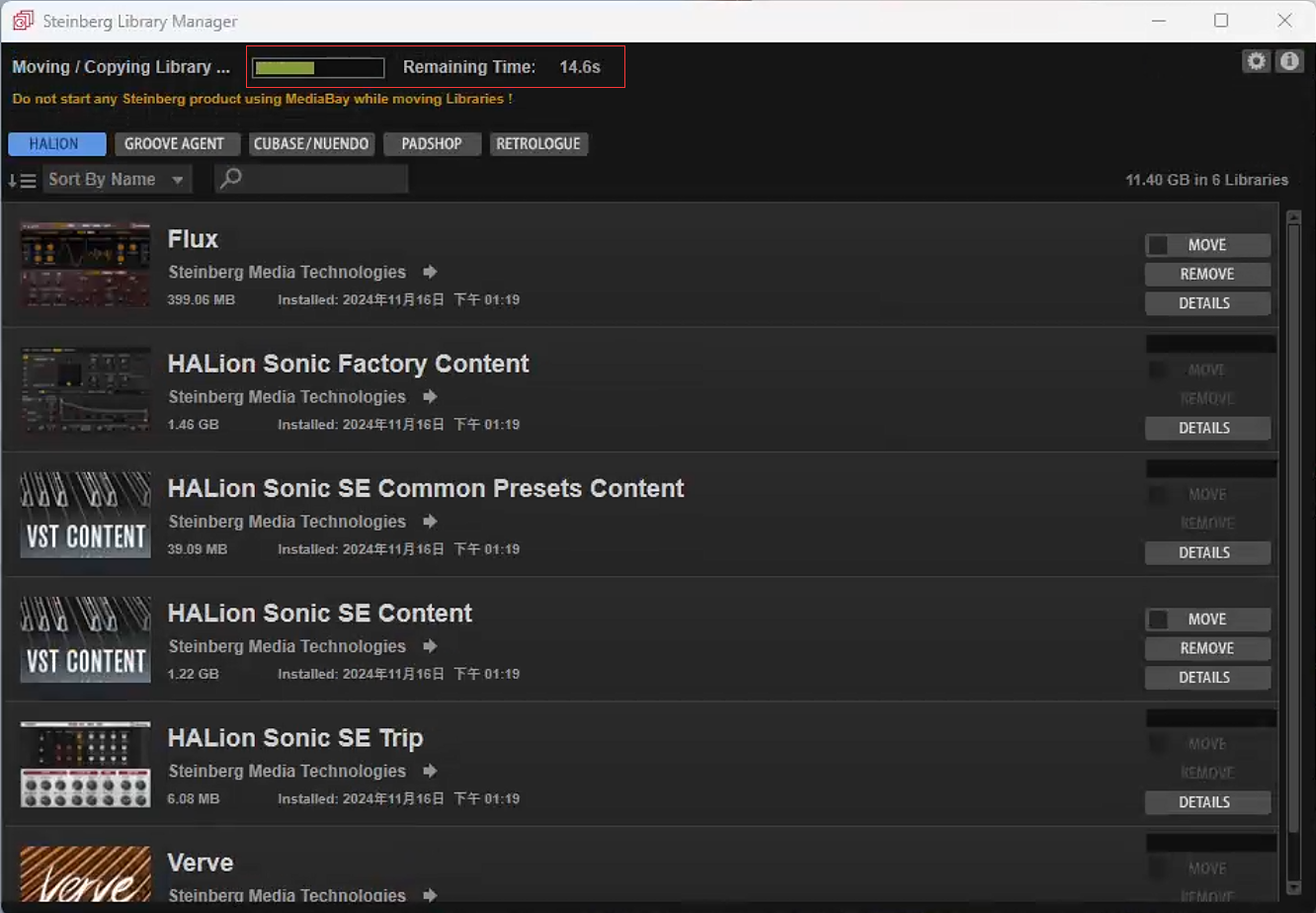Click Flux's Steinberg Media Technologies vendor text
This screenshot has height=913, width=1316.
287,272
